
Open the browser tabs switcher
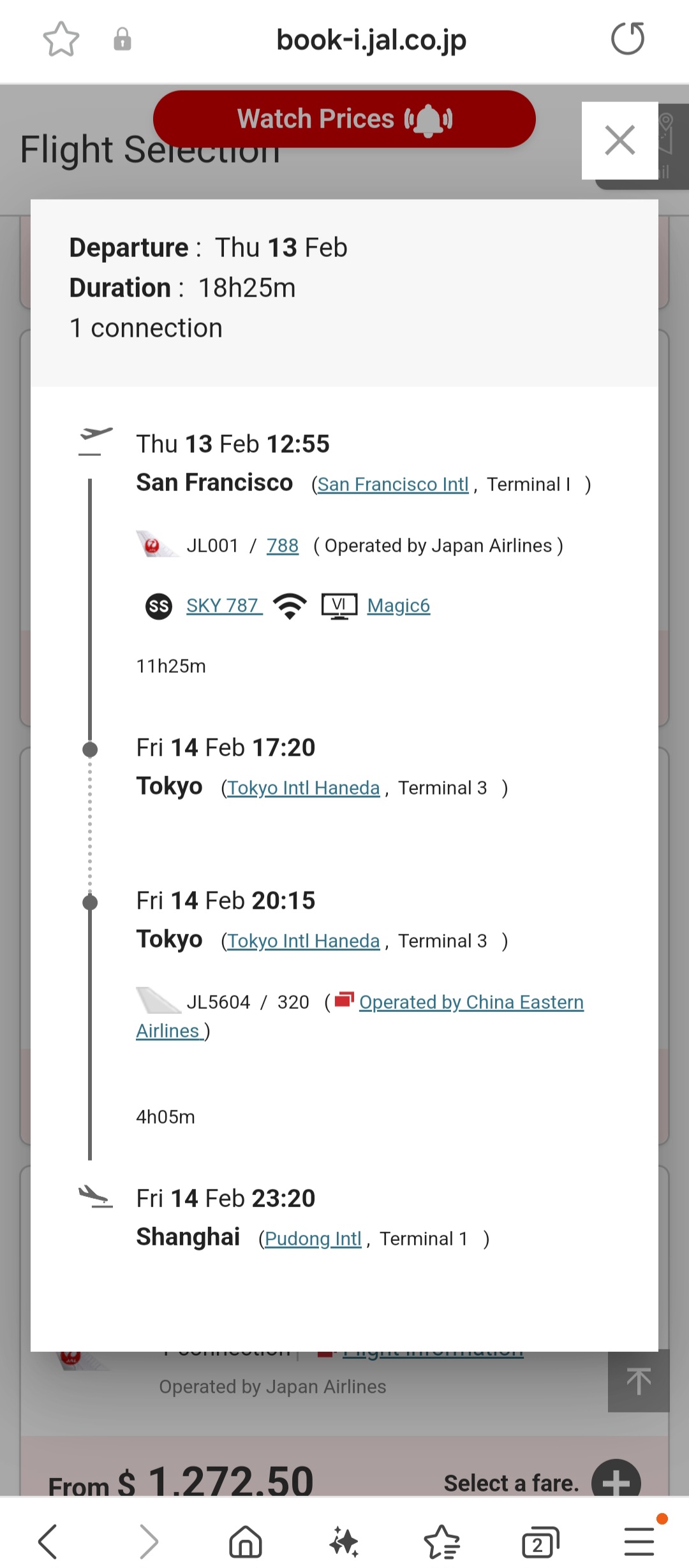click(x=540, y=1542)
